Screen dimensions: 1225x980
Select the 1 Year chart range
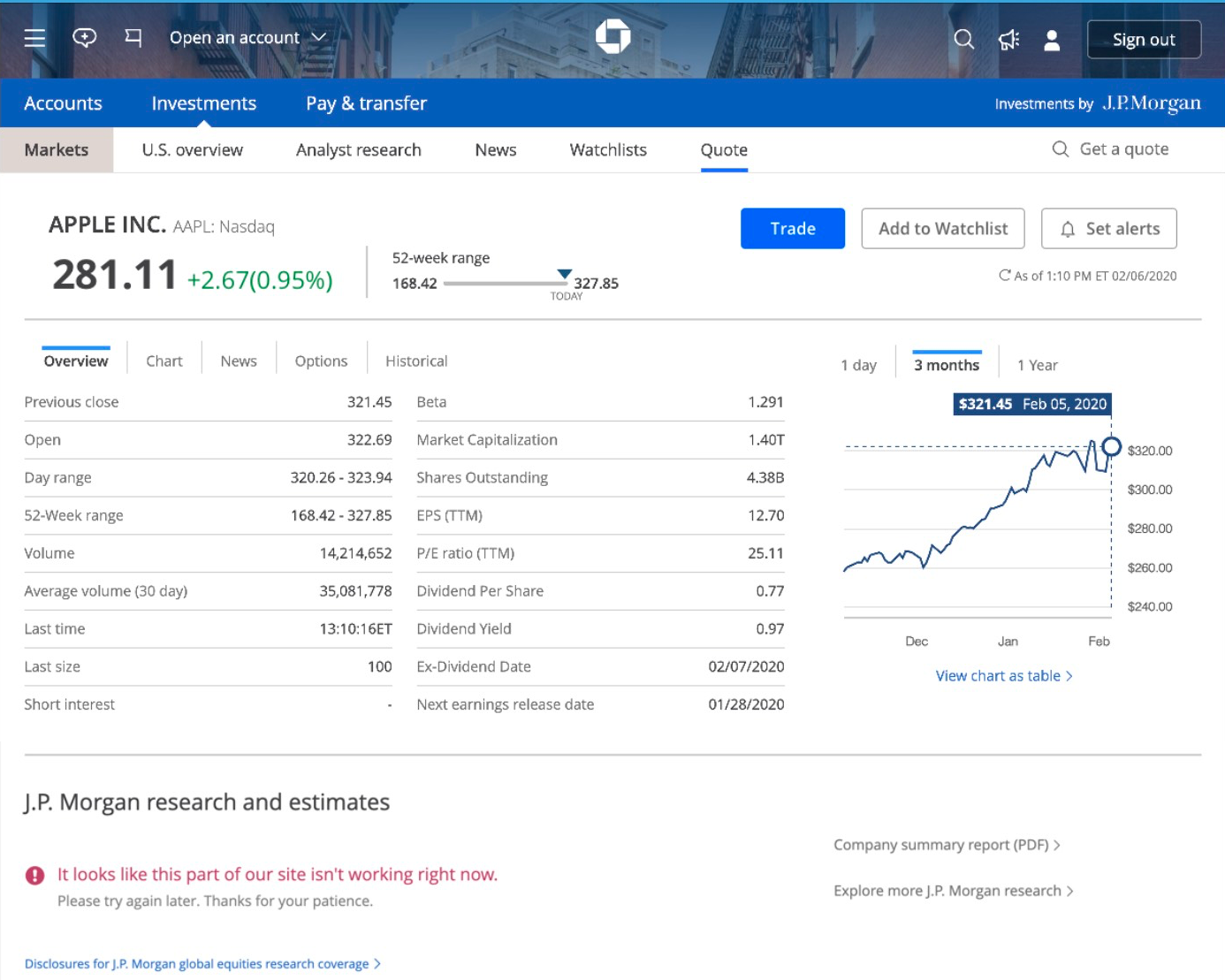[x=1037, y=366]
